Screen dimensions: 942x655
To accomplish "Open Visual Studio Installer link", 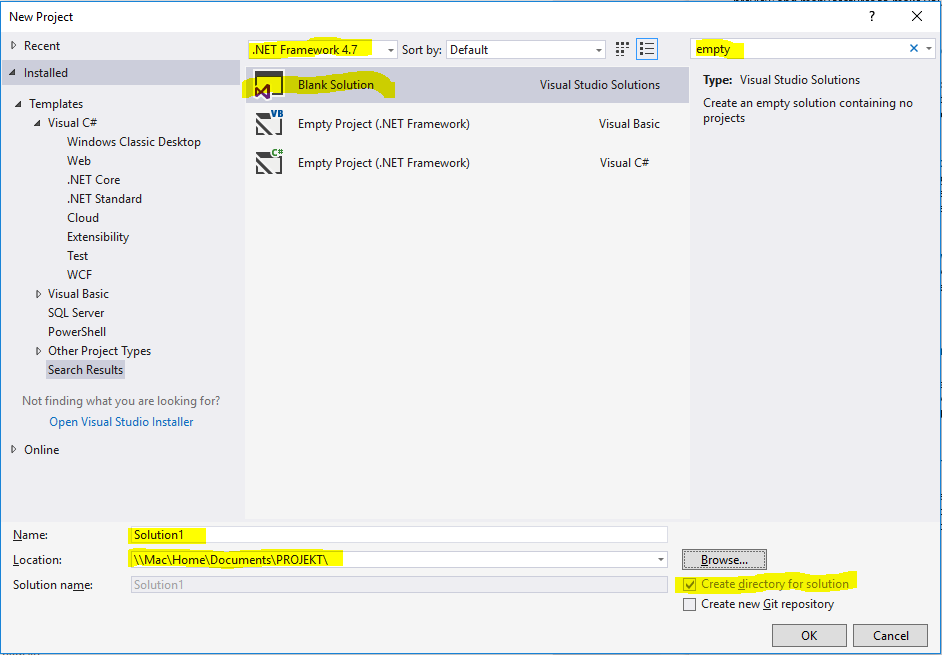I will [121, 422].
